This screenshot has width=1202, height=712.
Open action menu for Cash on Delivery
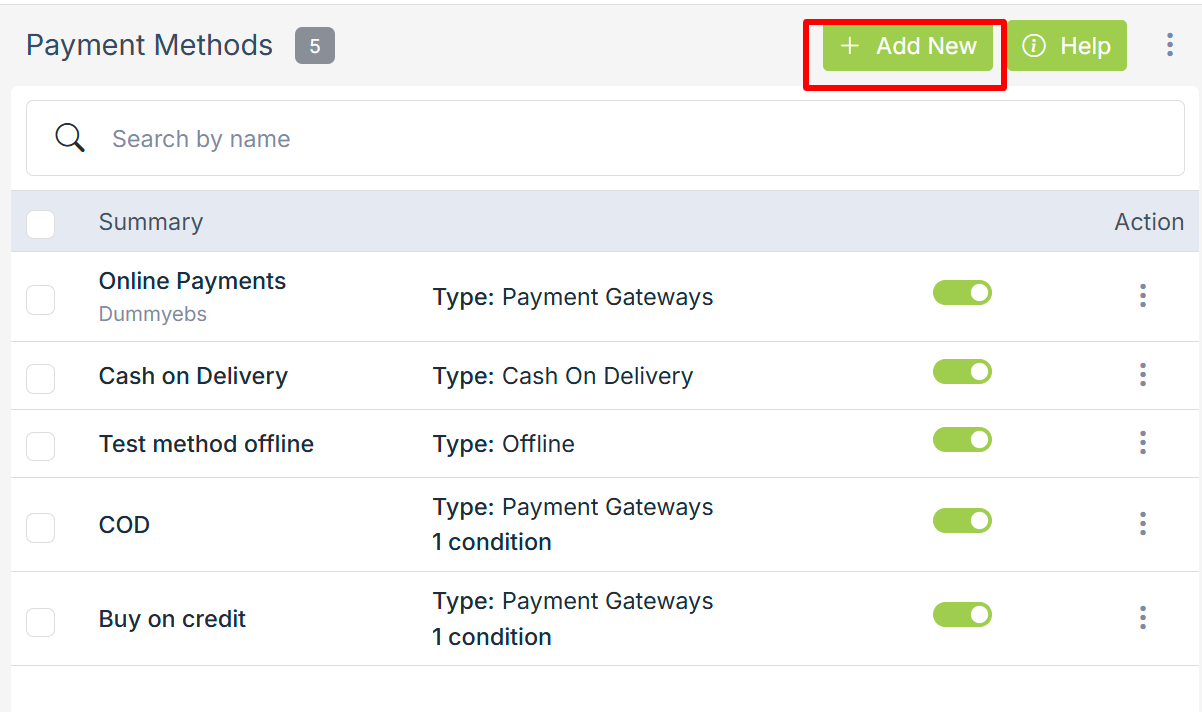pos(1142,375)
